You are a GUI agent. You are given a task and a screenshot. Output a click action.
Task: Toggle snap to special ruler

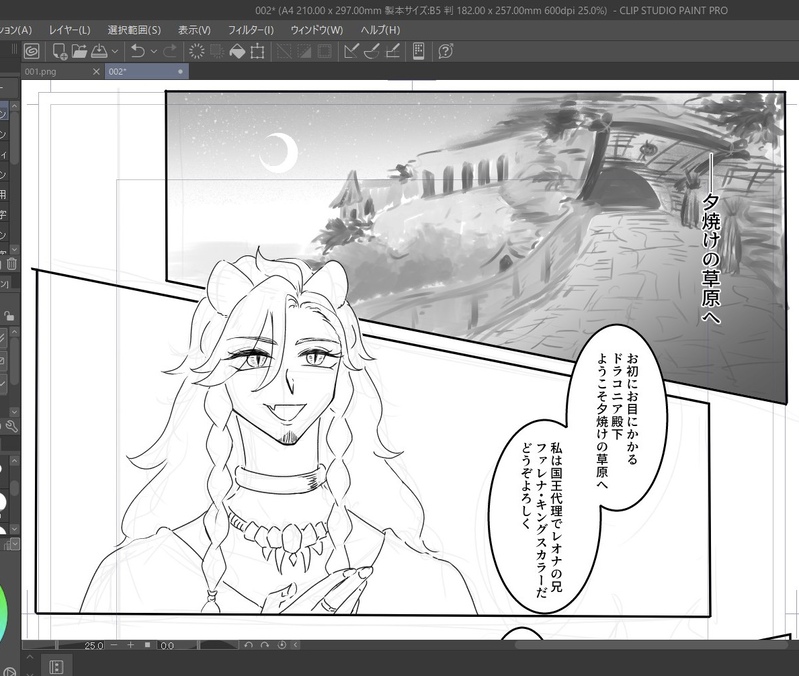coord(372,51)
